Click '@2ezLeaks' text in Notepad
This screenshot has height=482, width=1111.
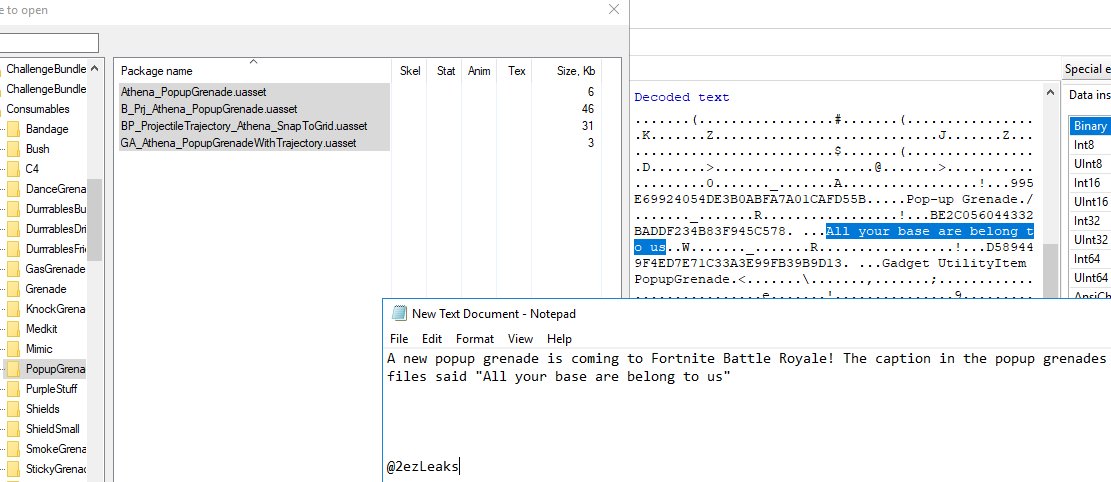(423, 466)
